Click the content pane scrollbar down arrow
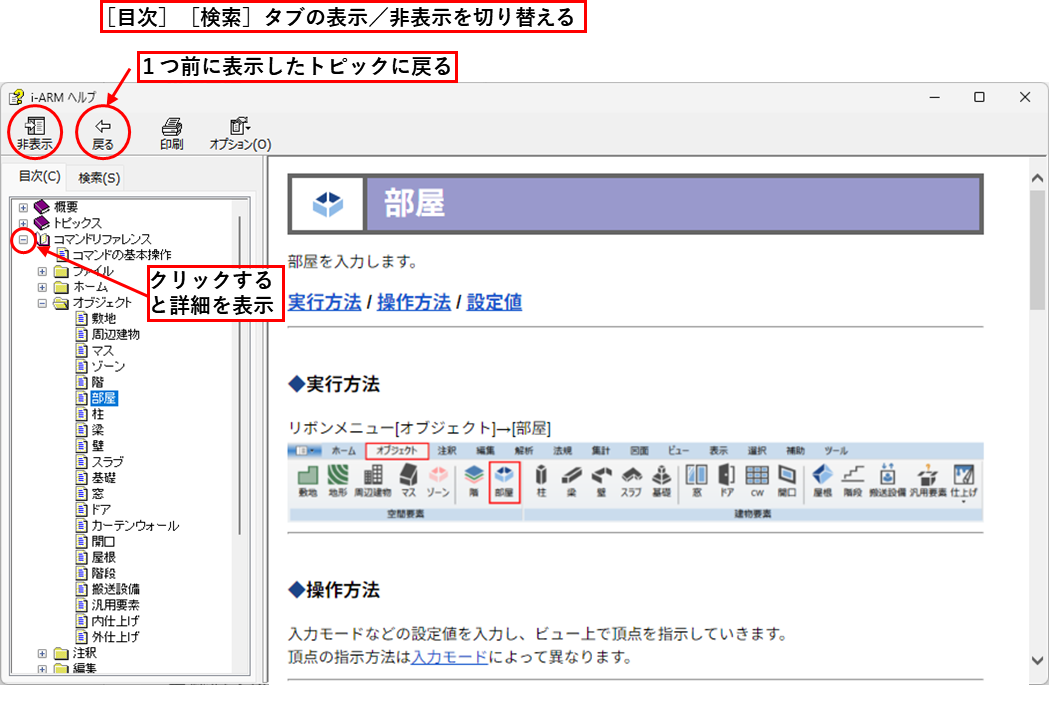1049x710 pixels. click(1037, 660)
